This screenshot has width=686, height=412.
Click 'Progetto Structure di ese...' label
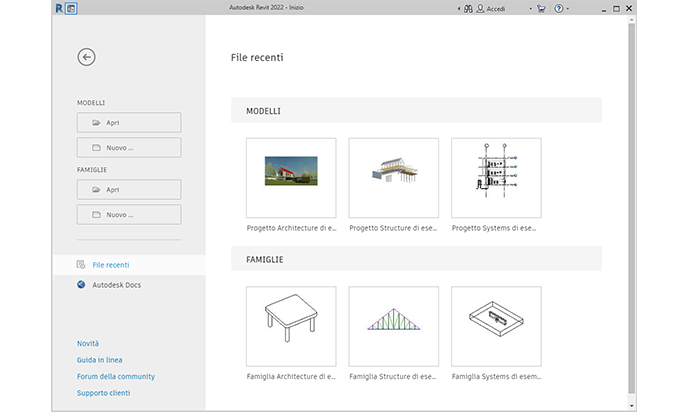393,228
